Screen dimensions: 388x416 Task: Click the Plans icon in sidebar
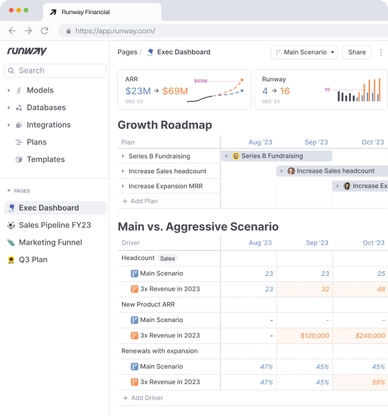pyautogui.click(x=19, y=142)
